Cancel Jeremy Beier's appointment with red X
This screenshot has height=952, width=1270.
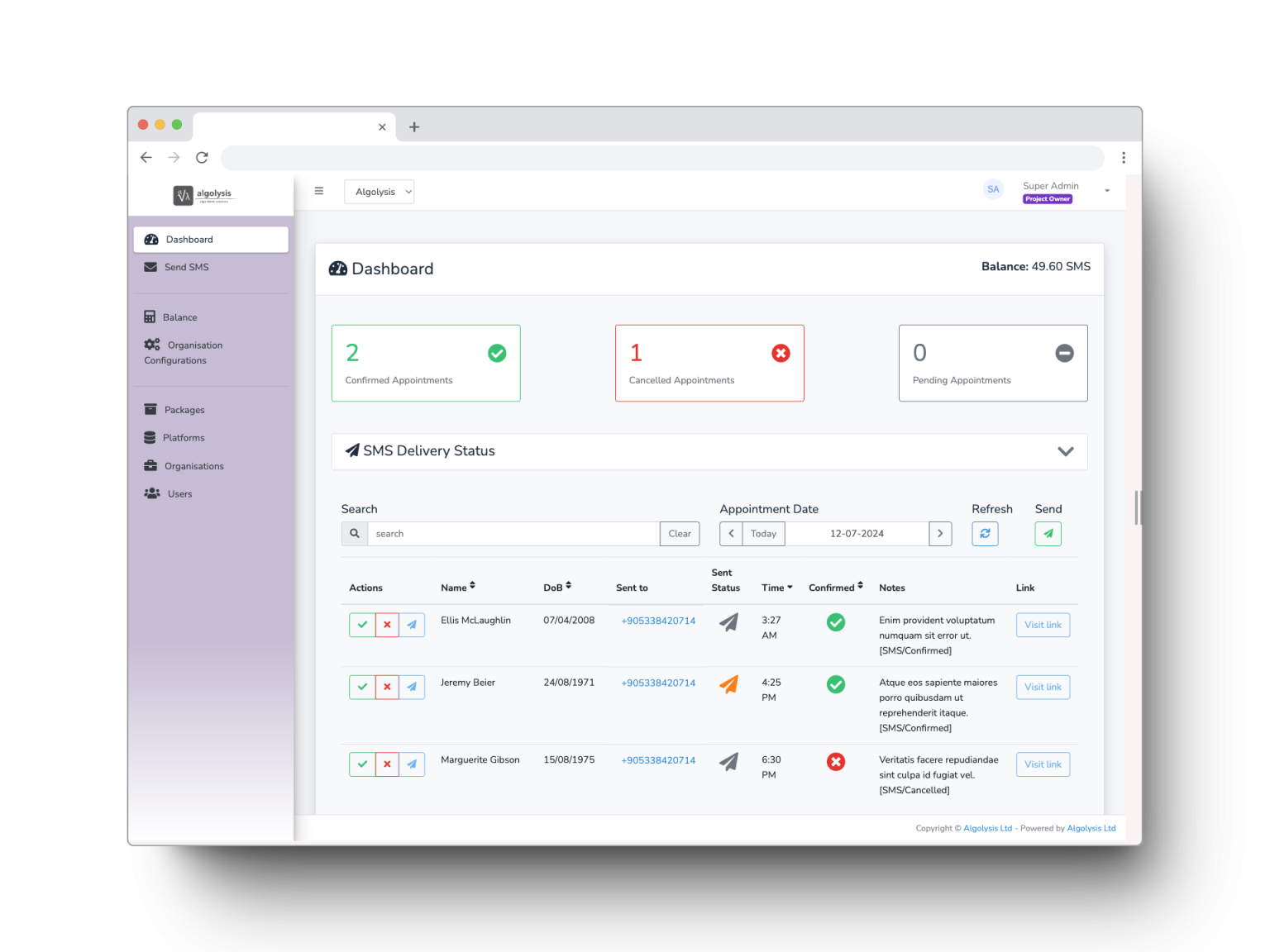click(x=387, y=687)
